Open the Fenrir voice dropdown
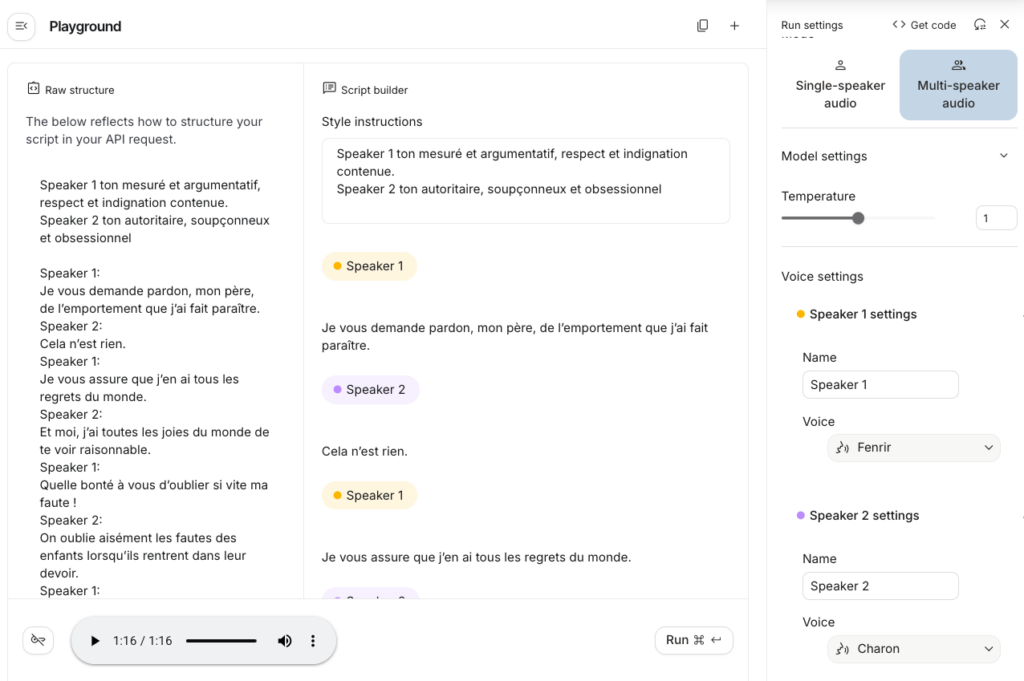 click(x=914, y=448)
